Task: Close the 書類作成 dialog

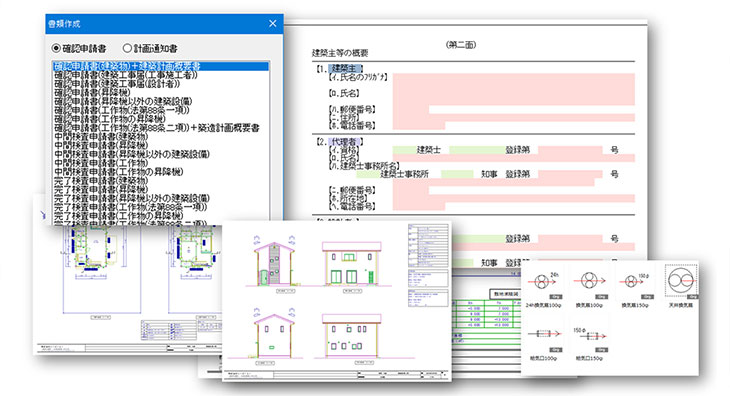Action: [273, 23]
